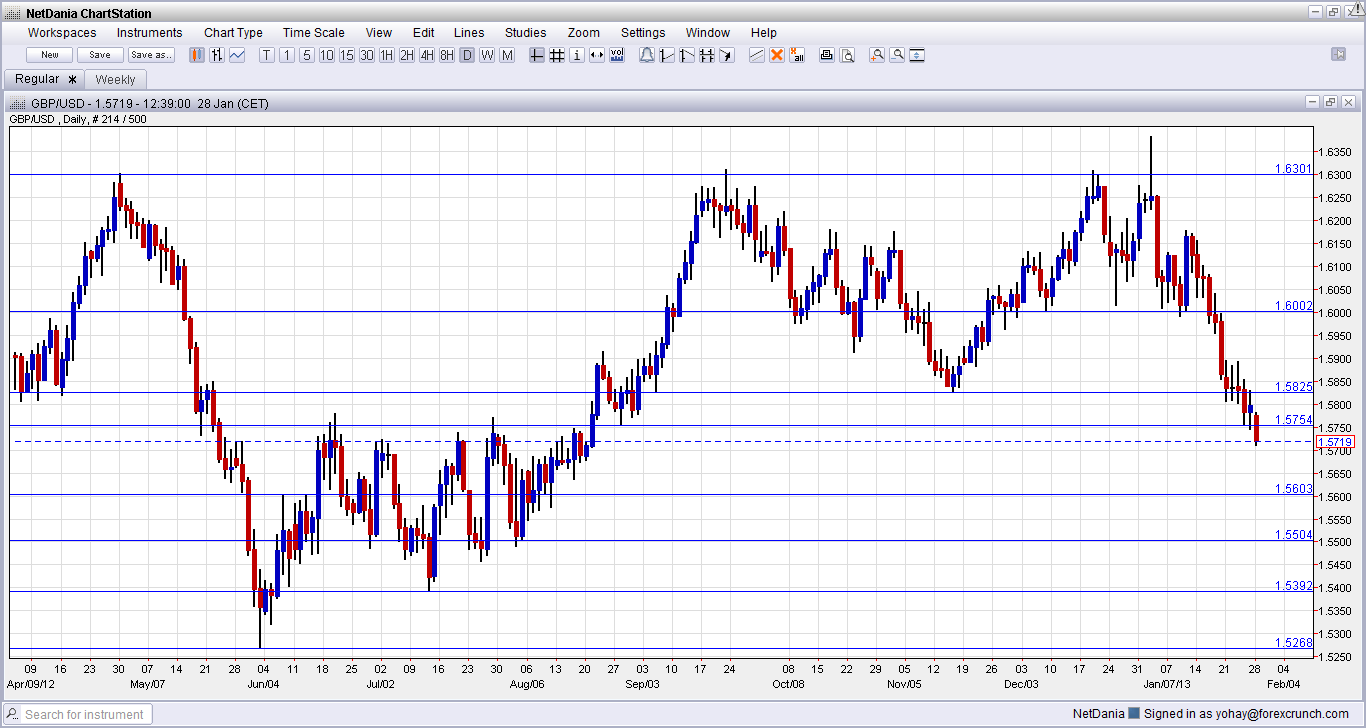Click the orange X delete icon
The height and width of the screenshot is (728, 1366).
pos(777,55)
